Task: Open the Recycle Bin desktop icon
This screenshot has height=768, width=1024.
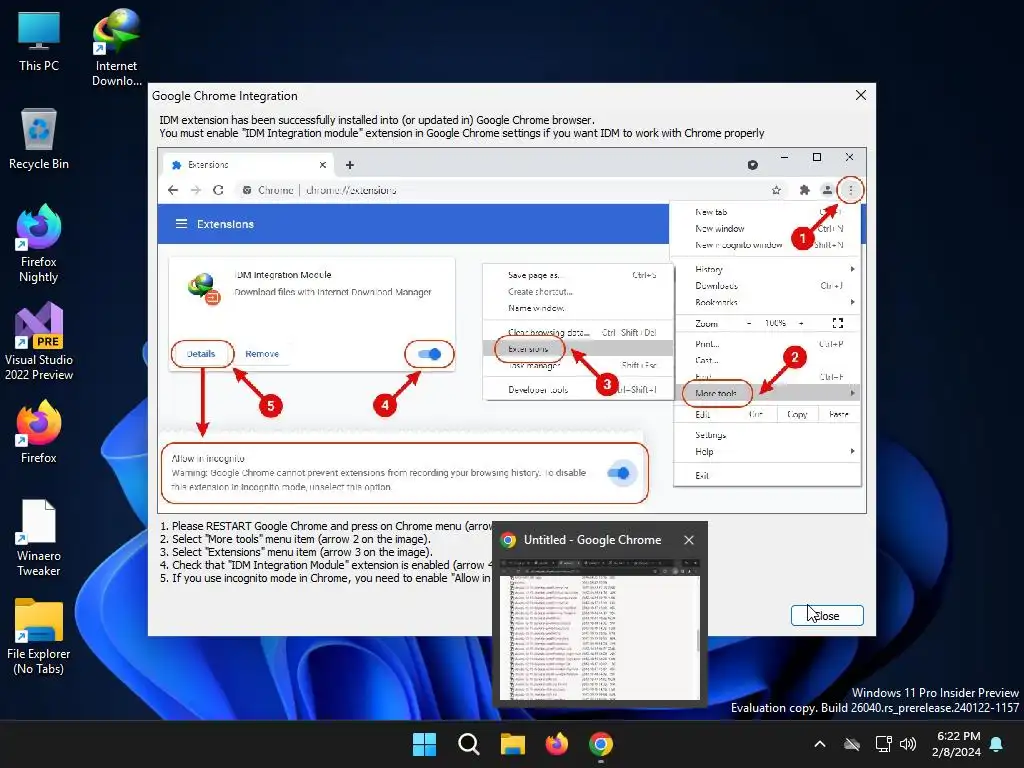Action: [x=39, y=139]
